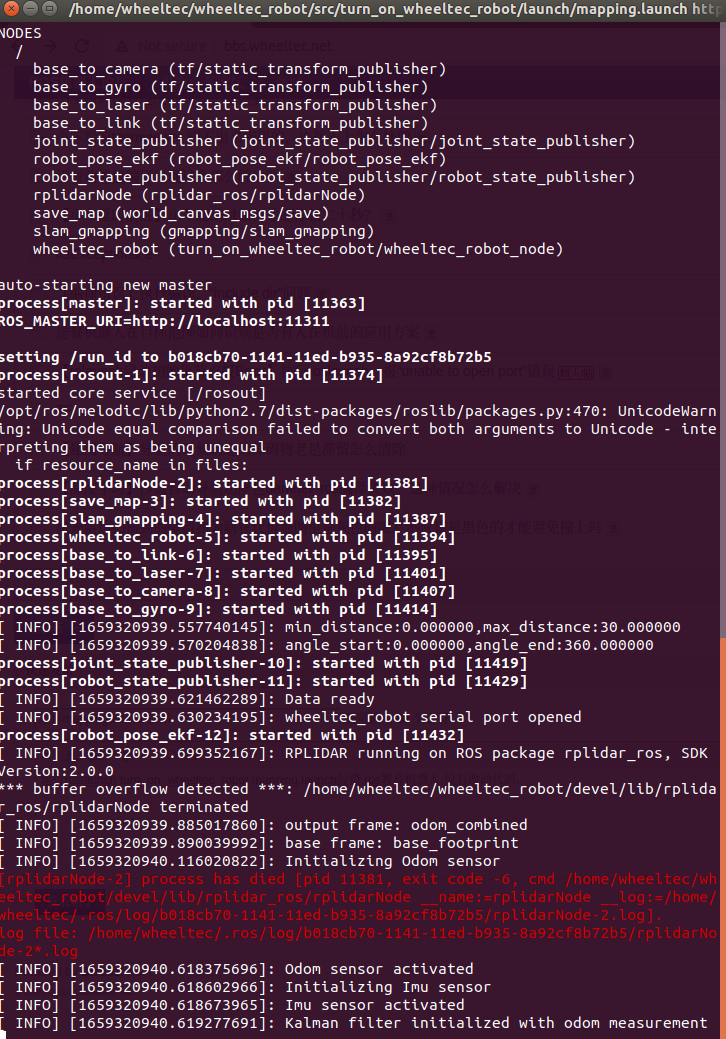Click the scrollbar track above the thumb
Screen dimensions: 726x1039
[723, 329]
